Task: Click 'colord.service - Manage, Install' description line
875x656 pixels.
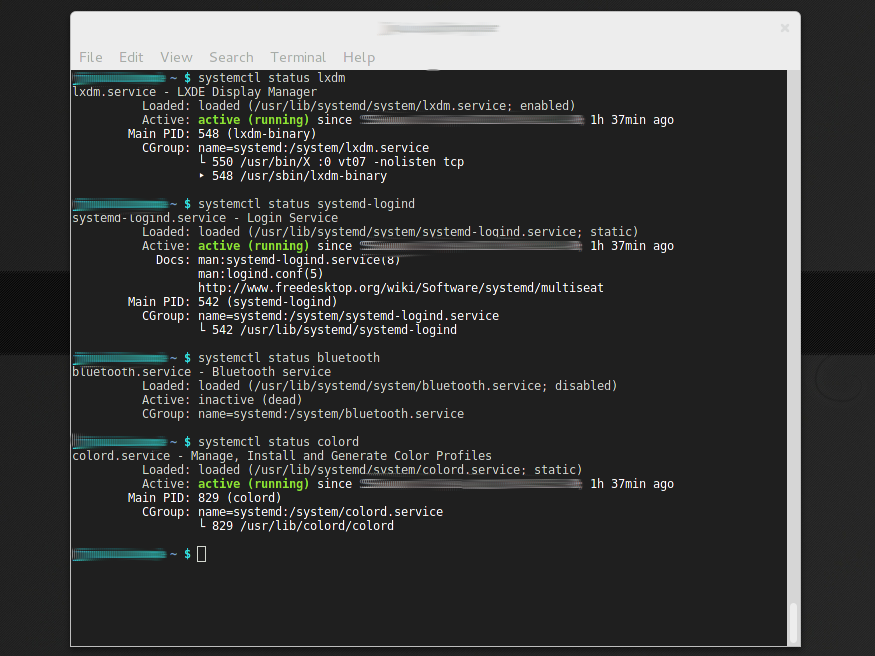Action: coord(282,456)
